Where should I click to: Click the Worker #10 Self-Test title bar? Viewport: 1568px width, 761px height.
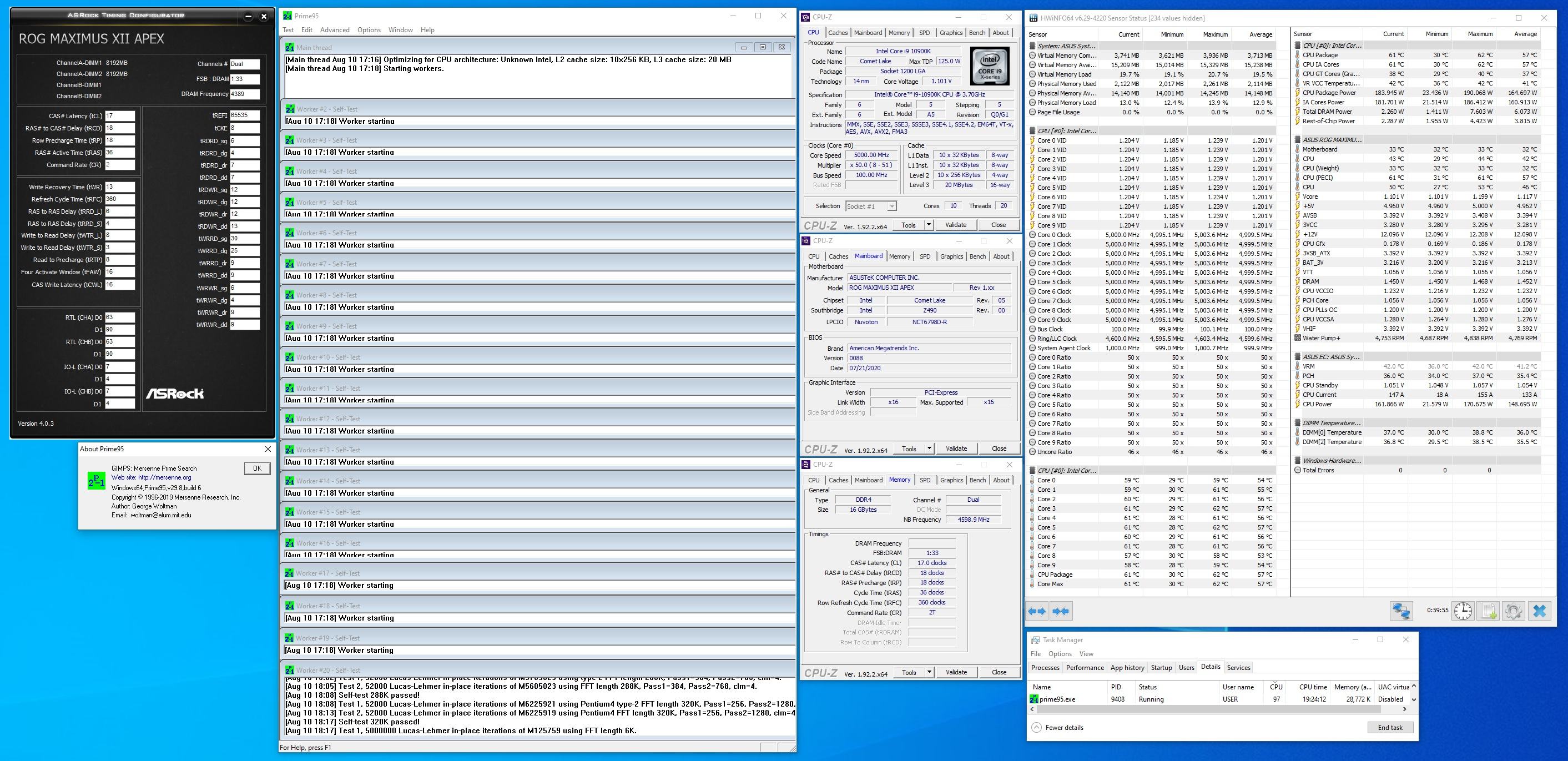tap(538, 357)
